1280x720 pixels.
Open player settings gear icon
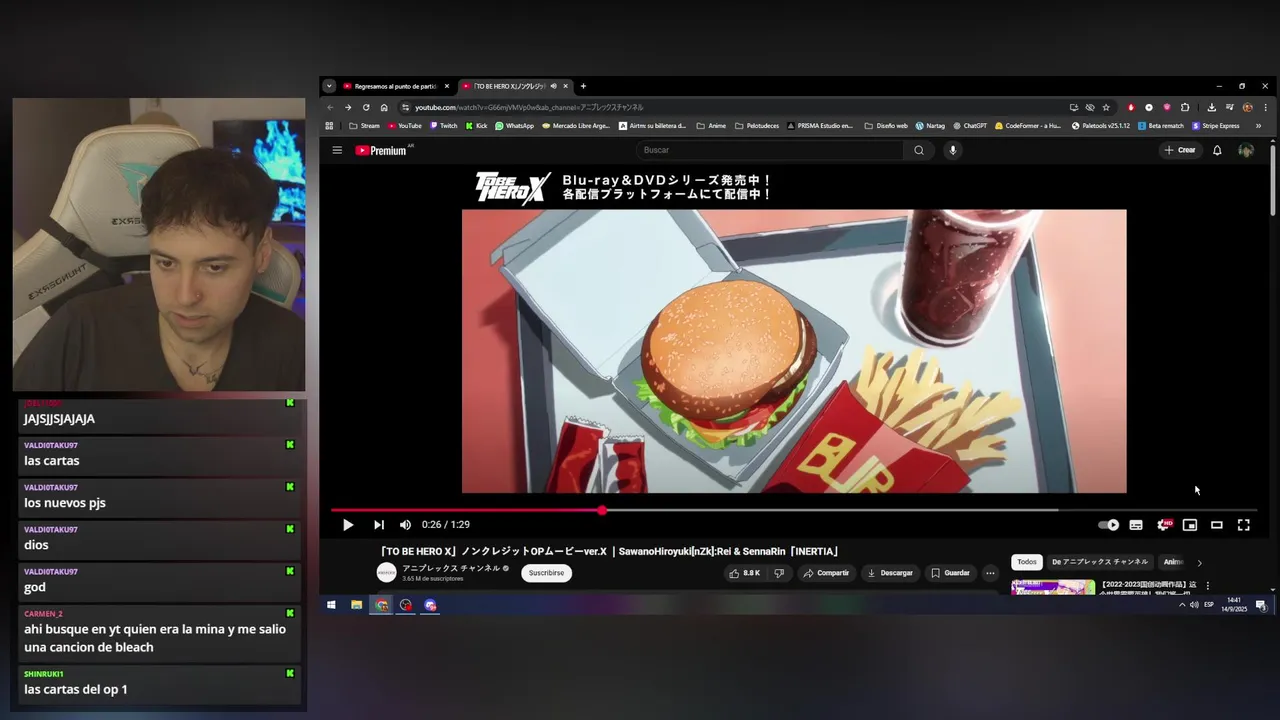point(1163,525)
